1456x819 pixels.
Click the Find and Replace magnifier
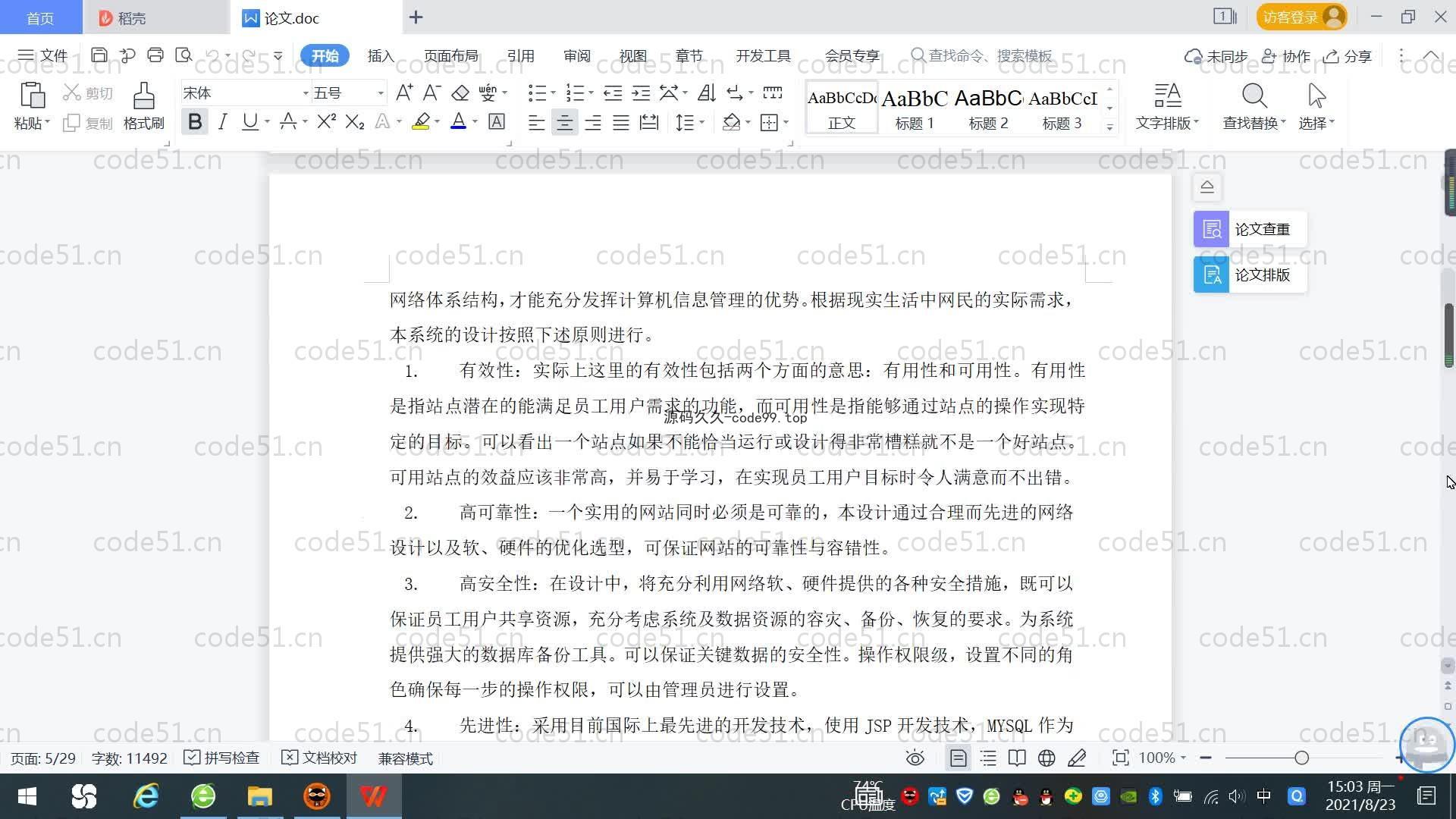[x=1254, y=96]
